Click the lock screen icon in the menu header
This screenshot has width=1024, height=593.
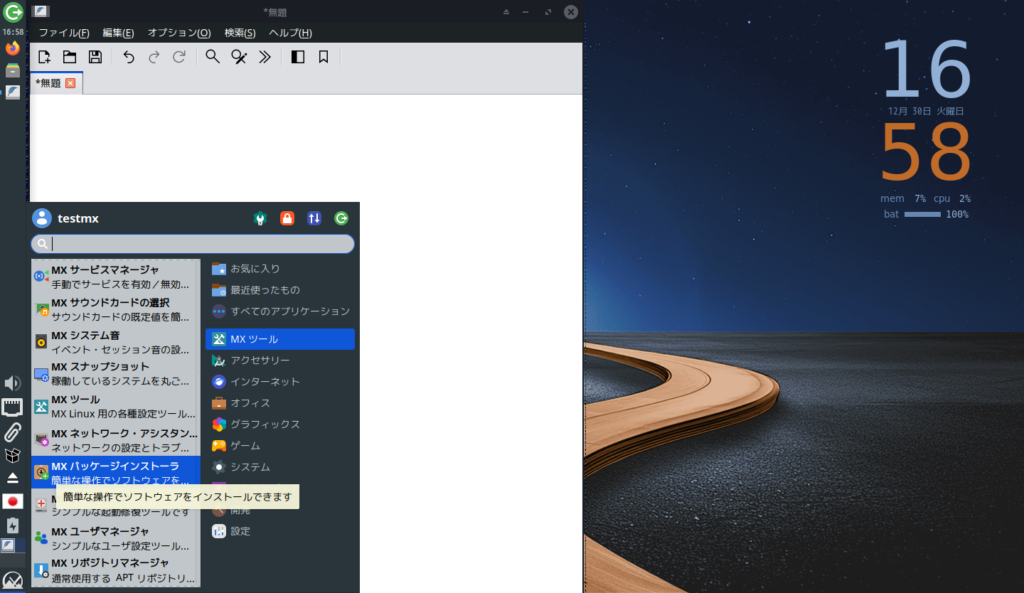[287, 218]
